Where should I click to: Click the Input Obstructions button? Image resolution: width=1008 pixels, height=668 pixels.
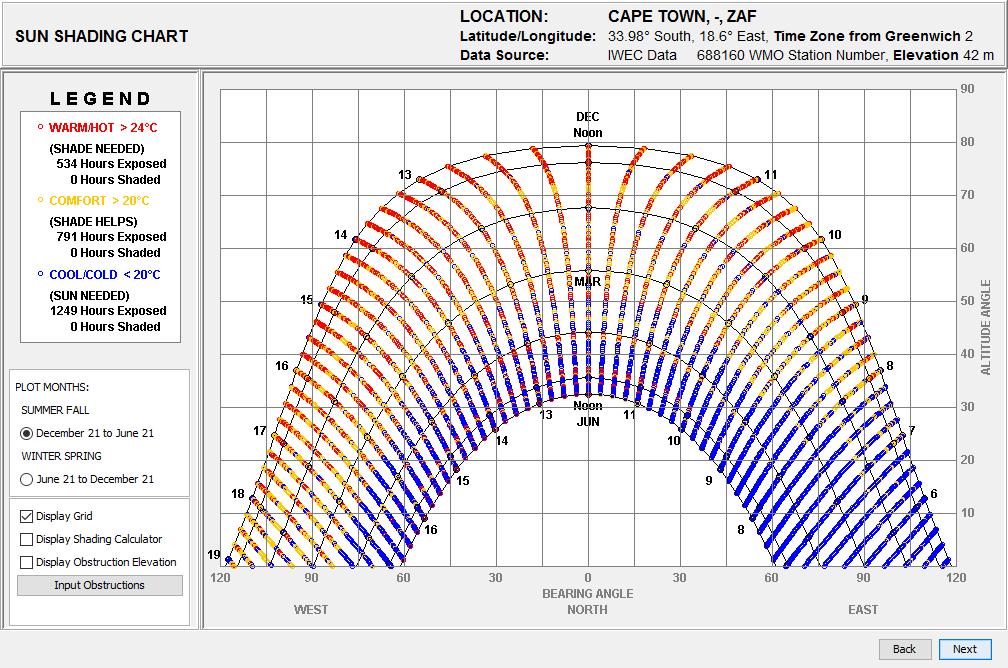pos(100,585)
